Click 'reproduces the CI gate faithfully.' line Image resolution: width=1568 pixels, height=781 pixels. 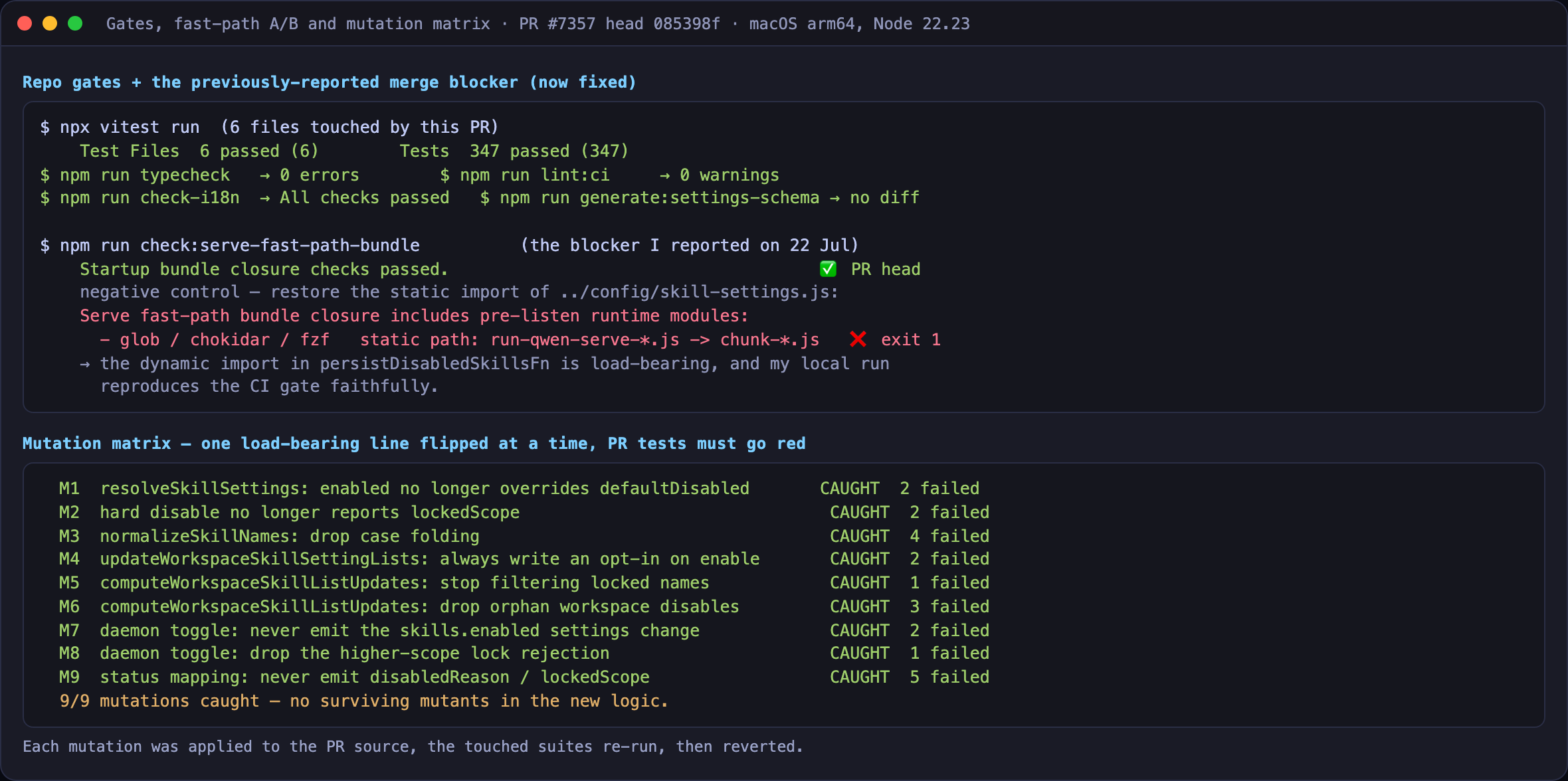269,386
